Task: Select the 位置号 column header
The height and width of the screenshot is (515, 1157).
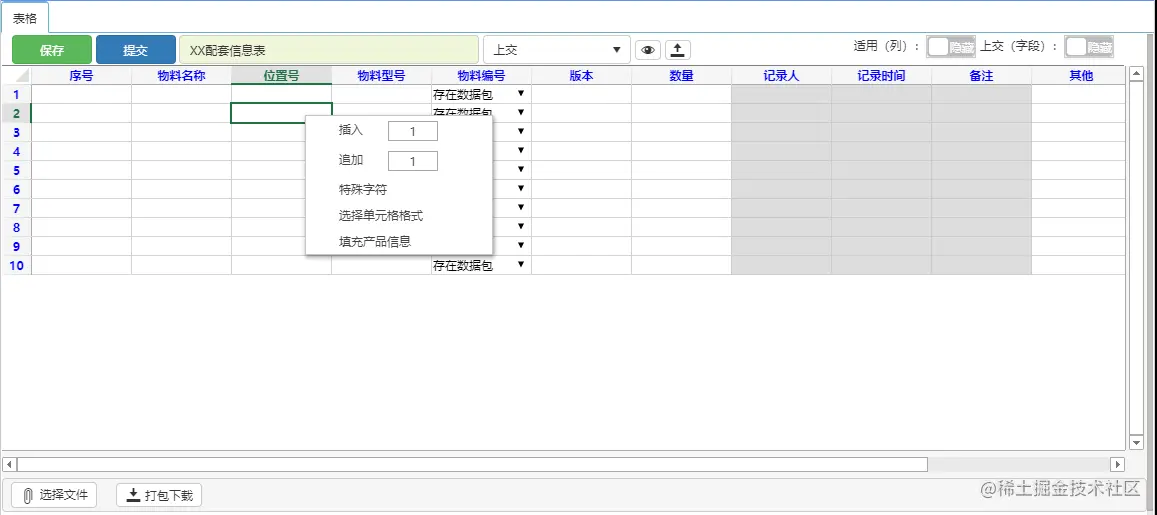Action: pyautogui.click(x=281, y=75)
